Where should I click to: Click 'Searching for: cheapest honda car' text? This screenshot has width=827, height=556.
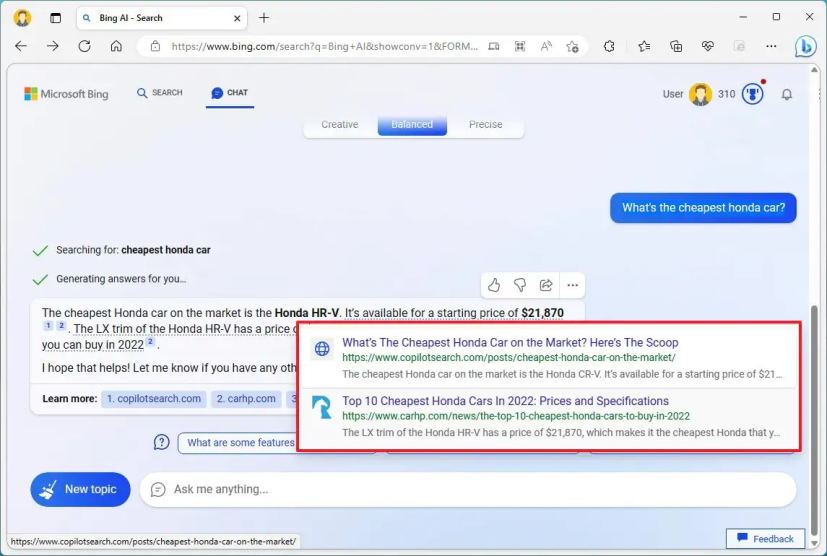tap(133, 250)
